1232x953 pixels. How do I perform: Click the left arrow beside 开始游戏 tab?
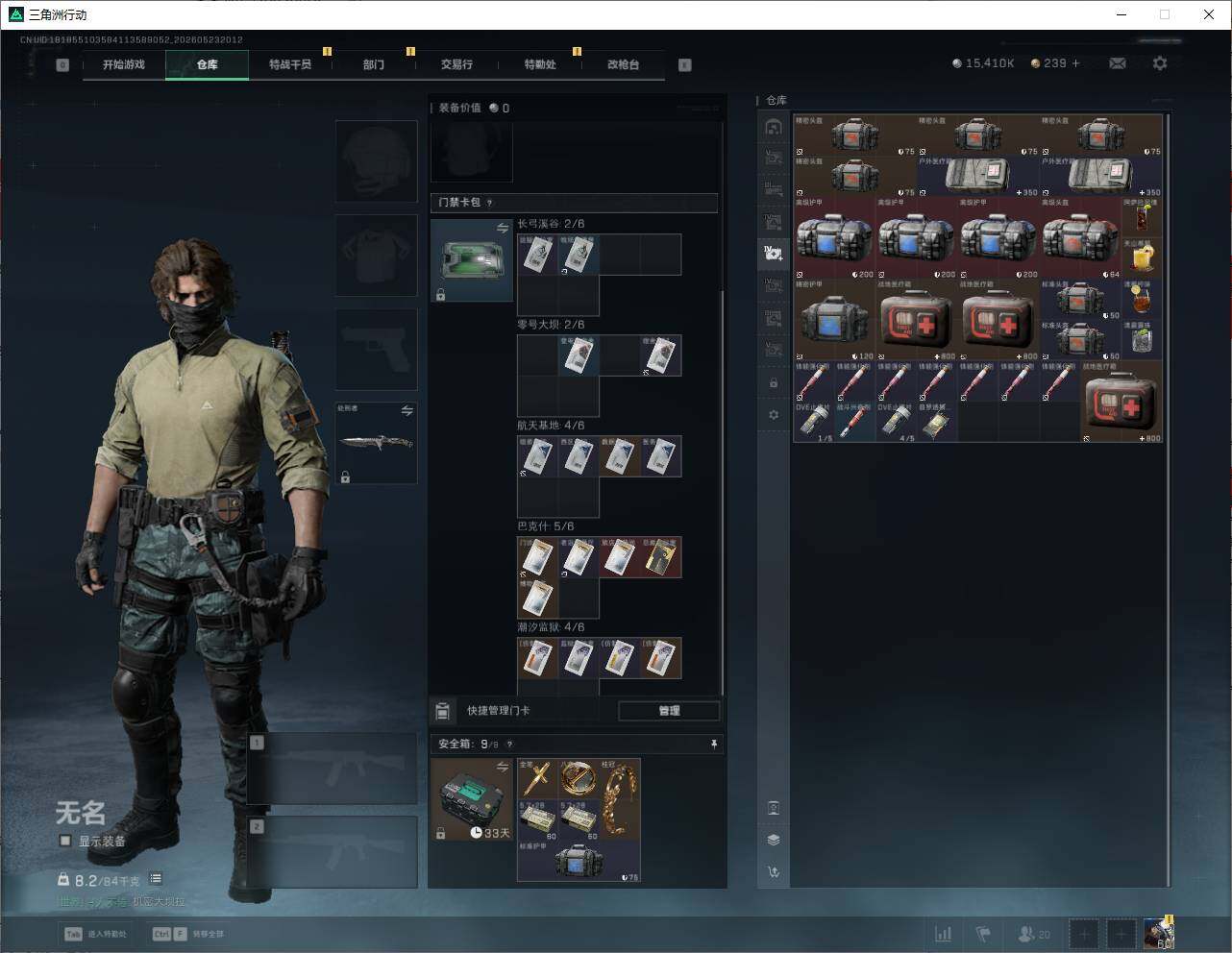(x=62, y=65)
